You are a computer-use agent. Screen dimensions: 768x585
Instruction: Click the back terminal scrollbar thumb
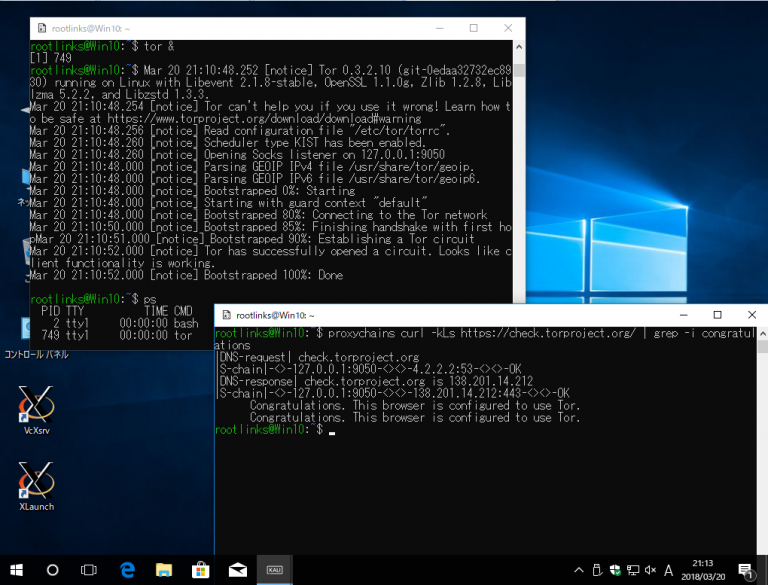point(519,70)
